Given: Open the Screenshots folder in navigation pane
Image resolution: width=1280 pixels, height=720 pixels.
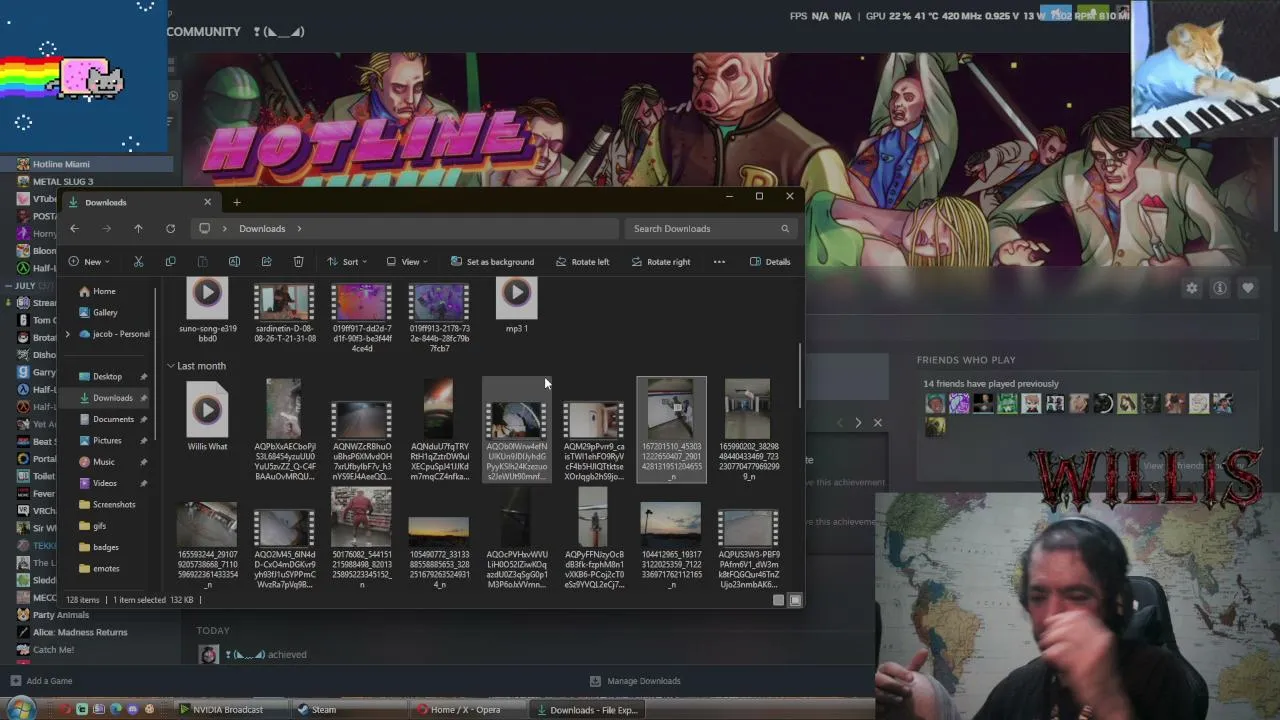Looking at the screenshot, I should (x=114, y=505).
